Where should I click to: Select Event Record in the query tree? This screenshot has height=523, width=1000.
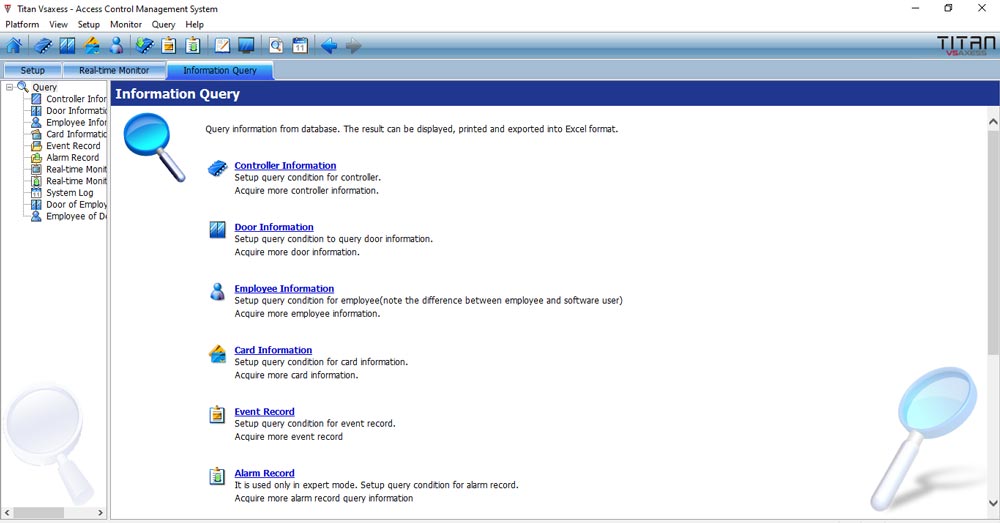73,146
